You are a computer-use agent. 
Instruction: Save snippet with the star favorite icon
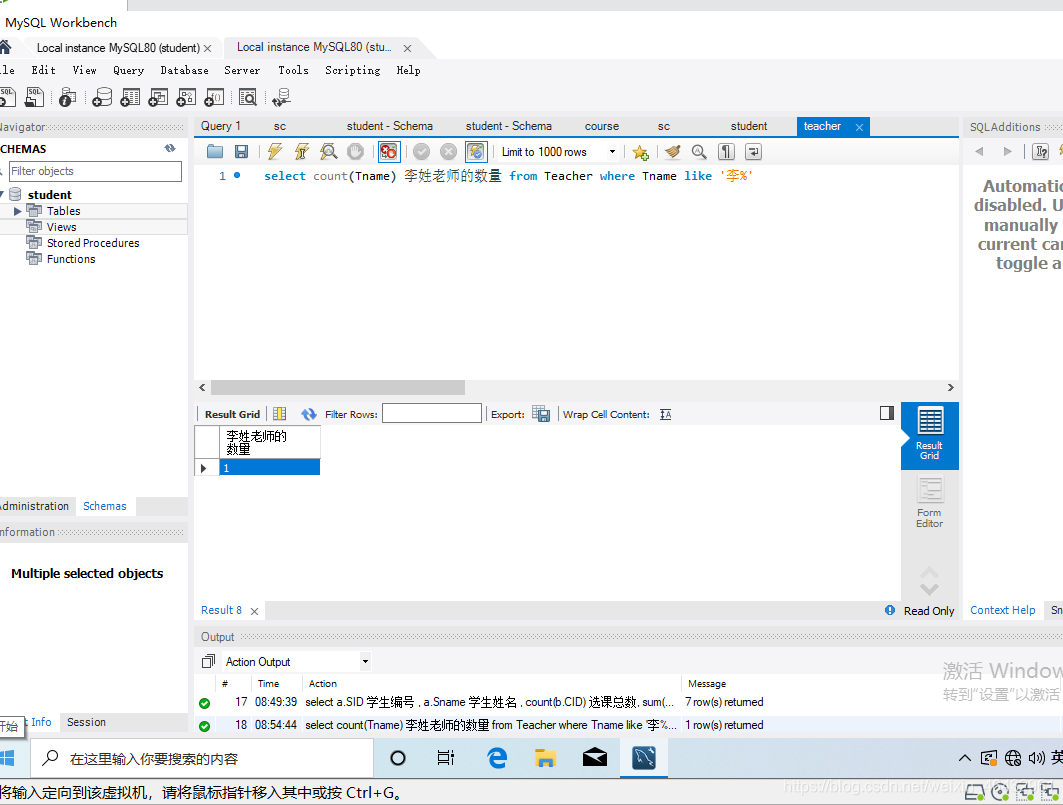tap(640, 152)
